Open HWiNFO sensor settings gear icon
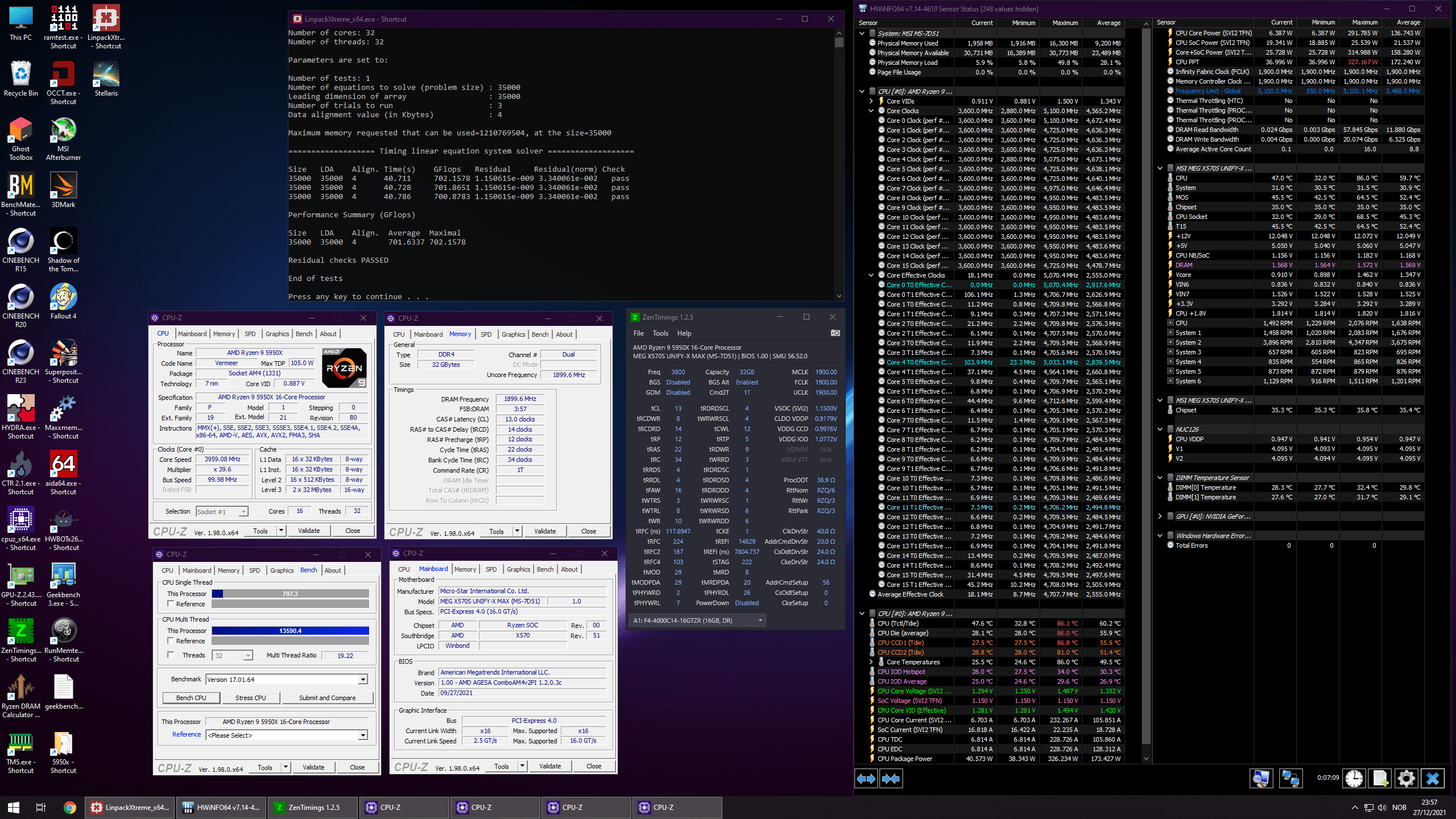This screenshot has width=1456, height=819. point(1407,778)
